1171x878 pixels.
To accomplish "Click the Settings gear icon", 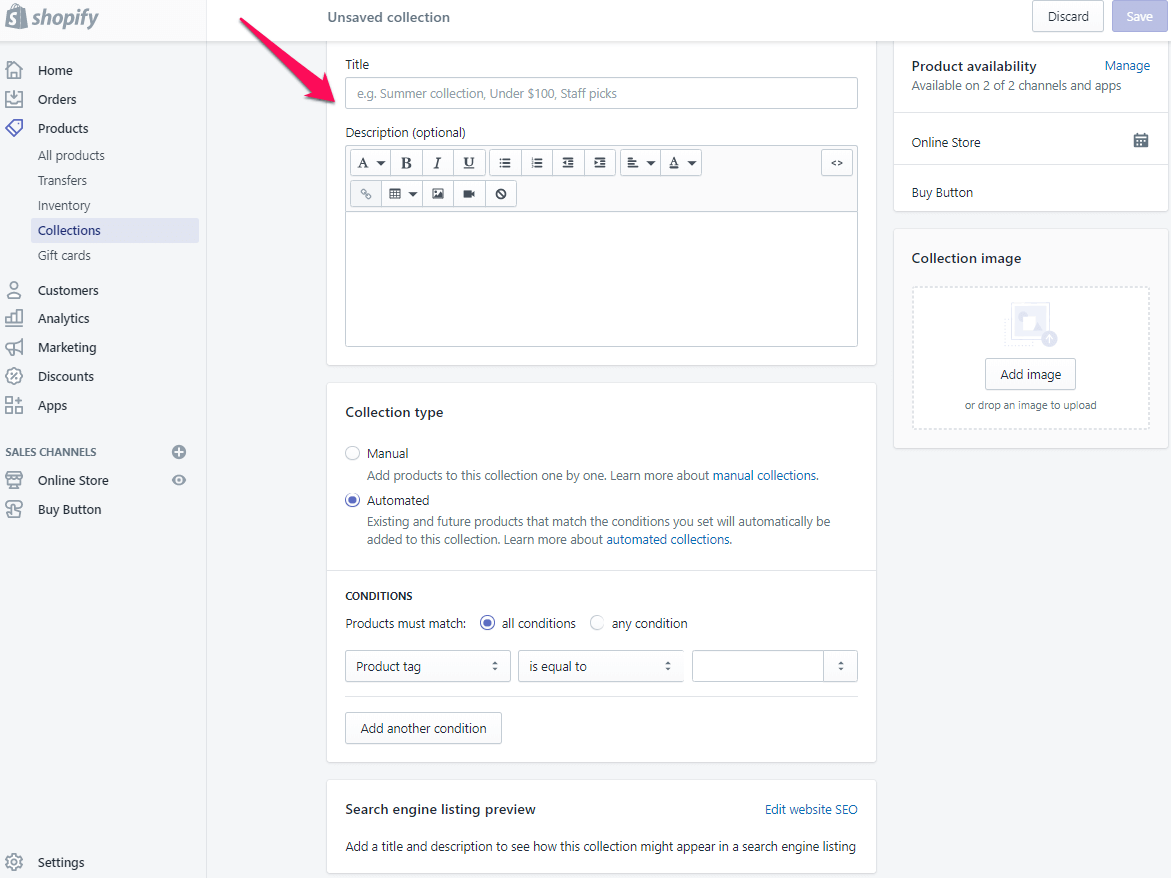I will [14, 862].
